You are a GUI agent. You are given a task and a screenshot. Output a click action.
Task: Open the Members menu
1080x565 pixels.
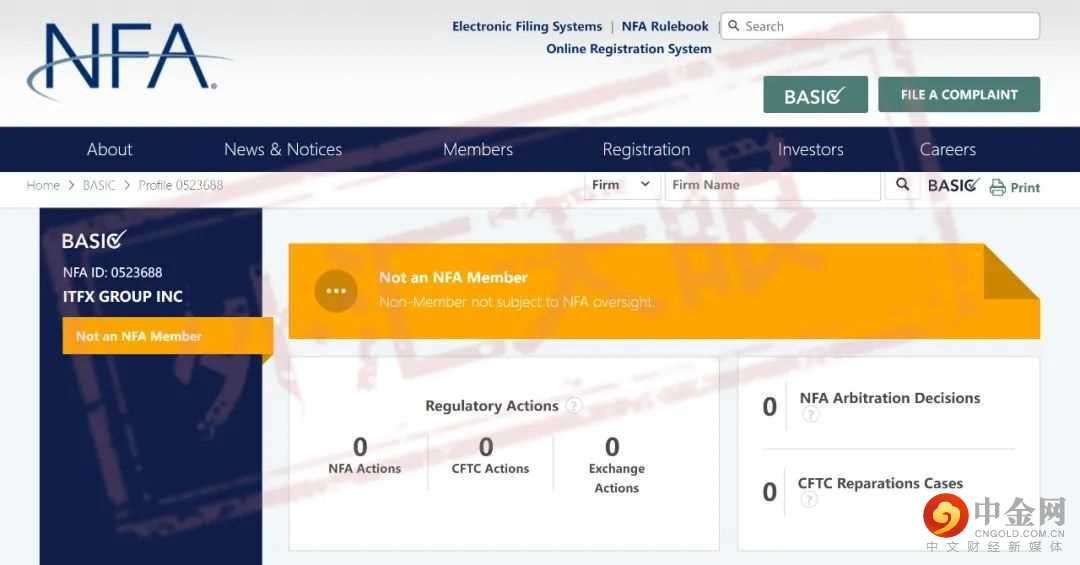(x=478, y=149)
